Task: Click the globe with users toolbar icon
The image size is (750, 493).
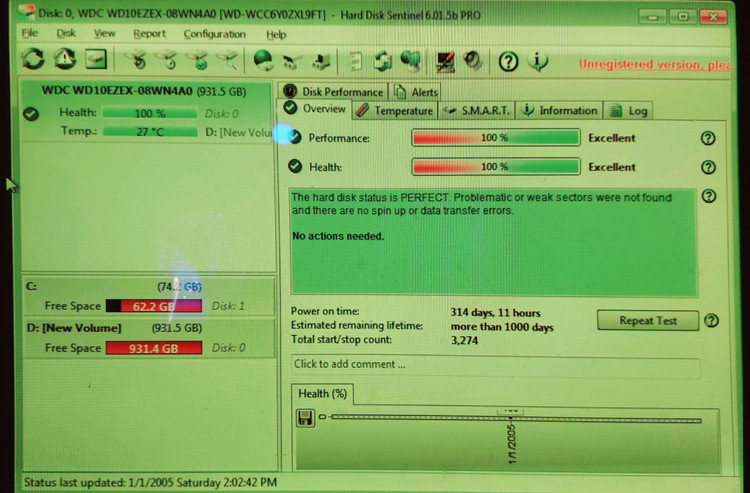Action: point(410,61)
